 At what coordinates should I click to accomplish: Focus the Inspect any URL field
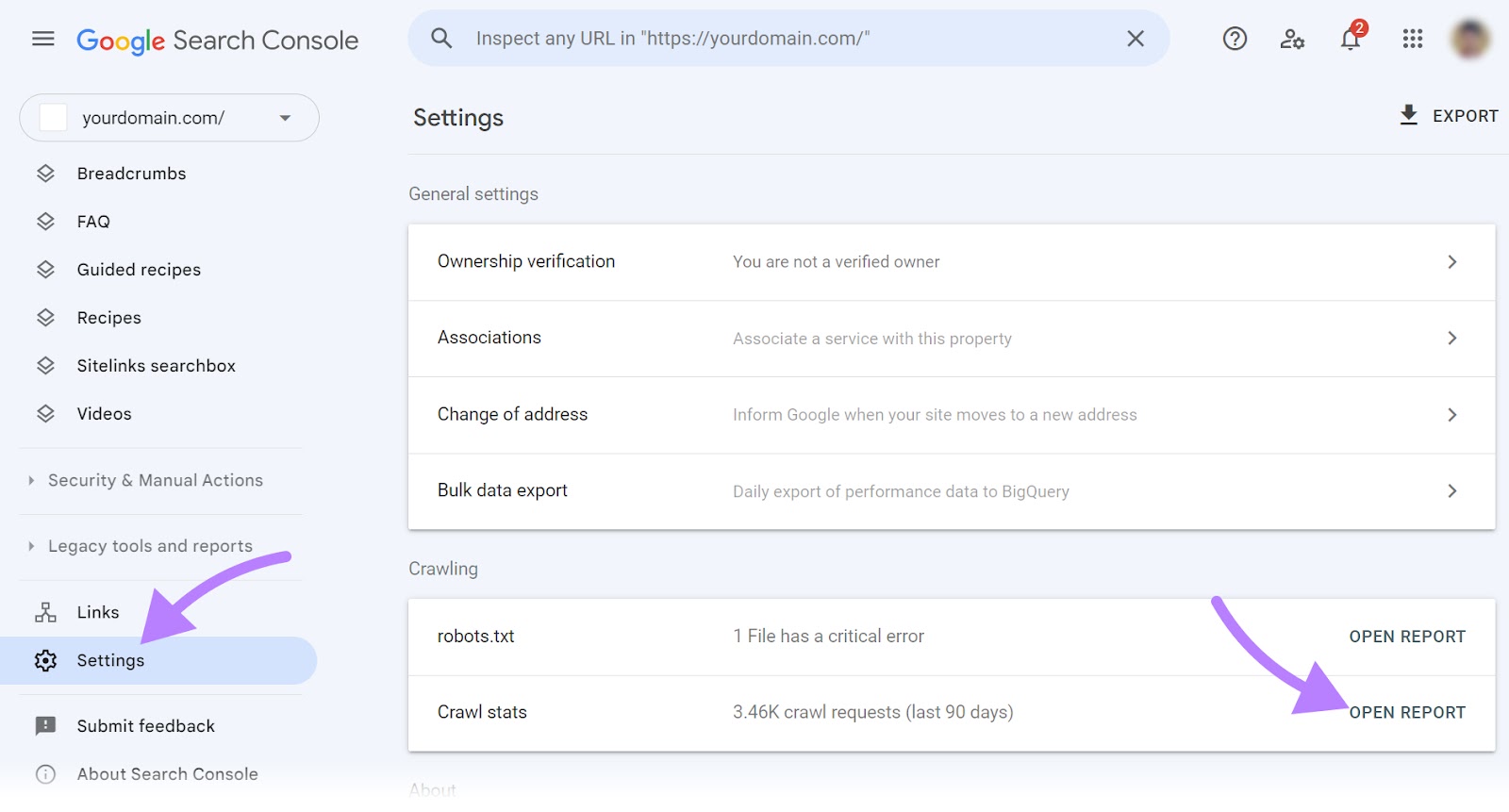tap(788, 39)
